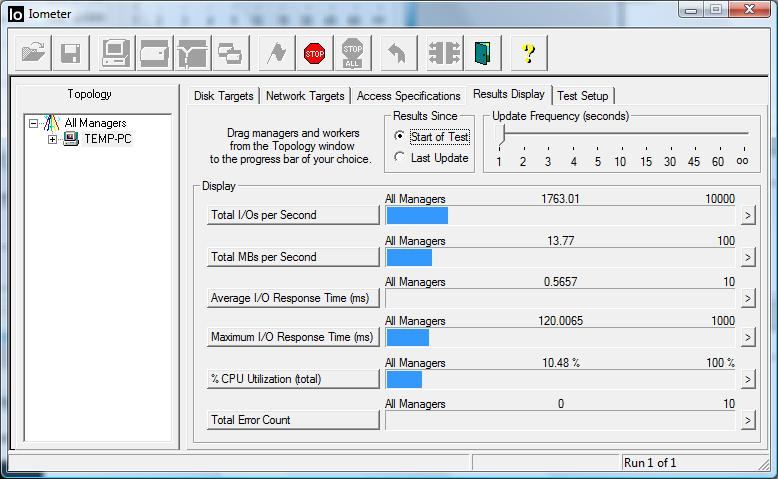Exit Iometer with the door icon
This screenshot has height=479, width=778.
tap(483, 53)
